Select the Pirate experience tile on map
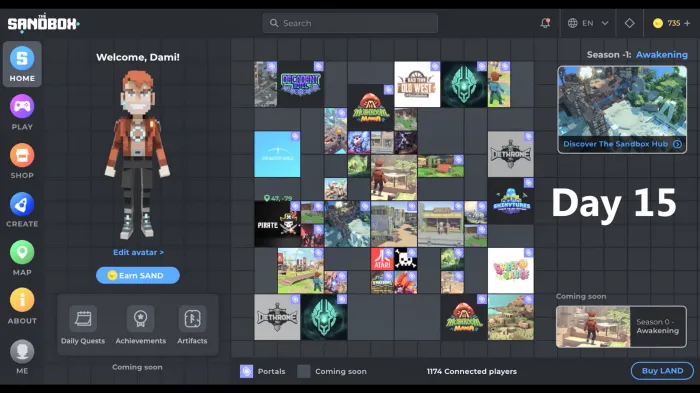The height and width of the screenshot is (393, 700). 277,224
